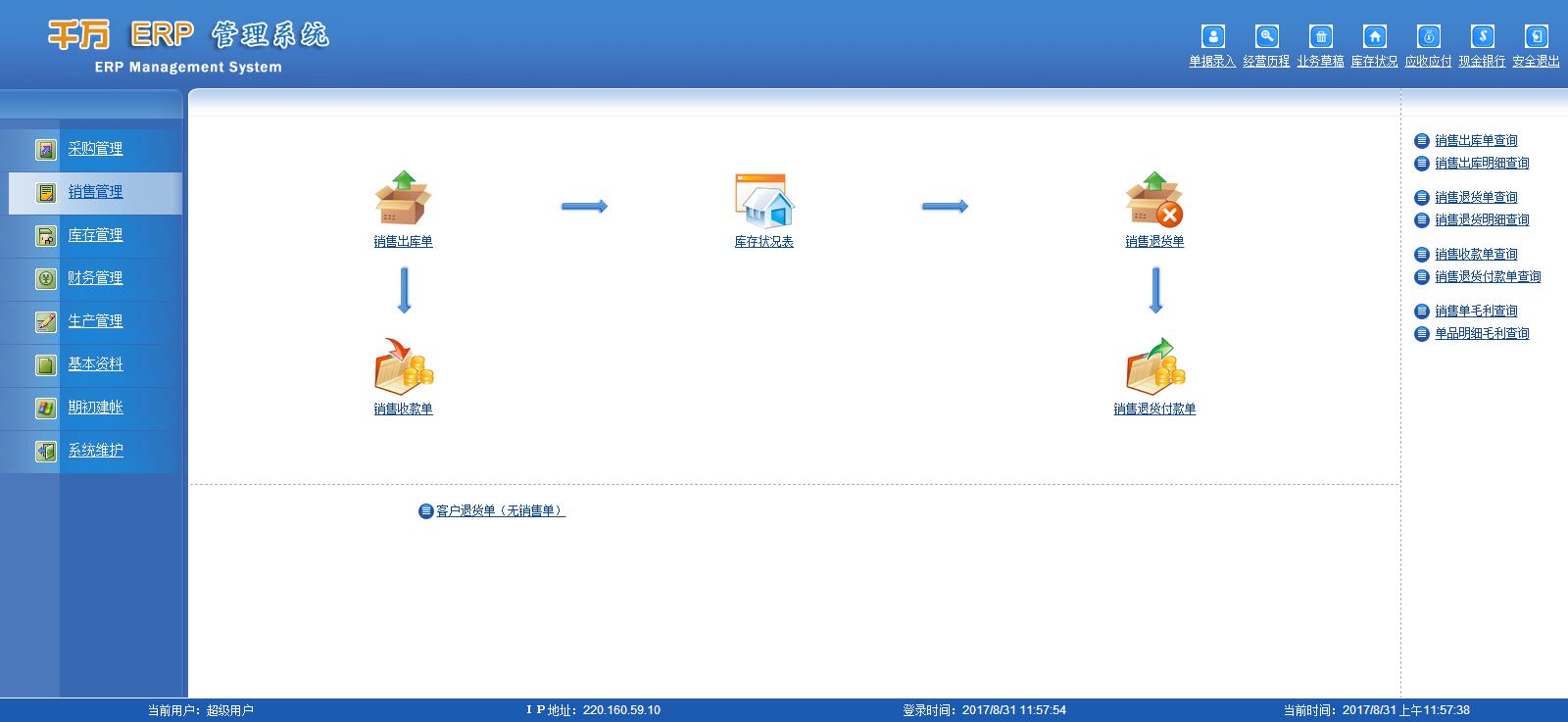
Task: Click the 库存状况表 house icon
Action: tap(764, 201)
